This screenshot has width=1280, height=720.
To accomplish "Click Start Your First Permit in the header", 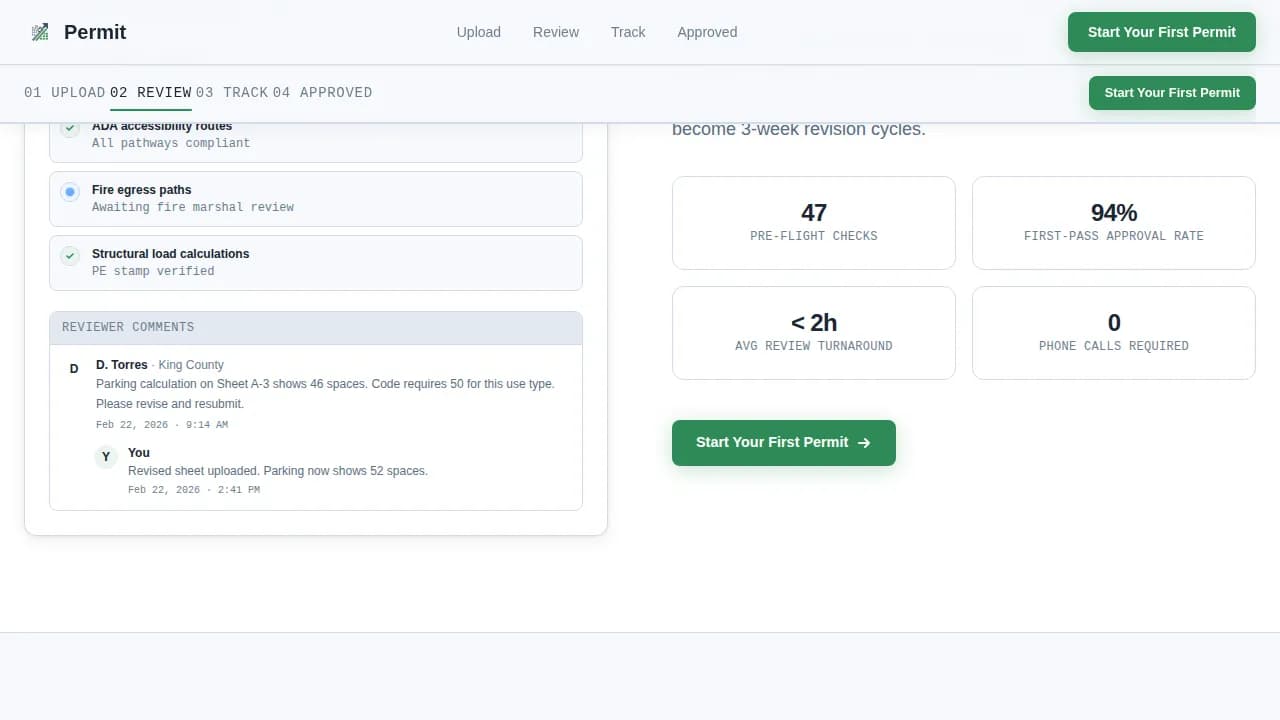I will pyautogui.click(x=1161, y=31).
